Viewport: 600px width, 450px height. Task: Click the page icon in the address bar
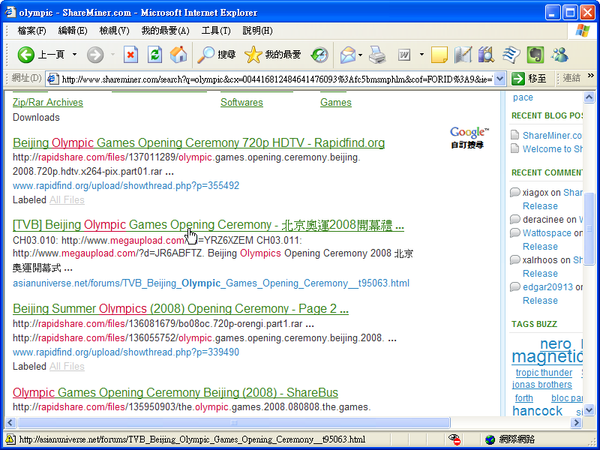(53, 79)
